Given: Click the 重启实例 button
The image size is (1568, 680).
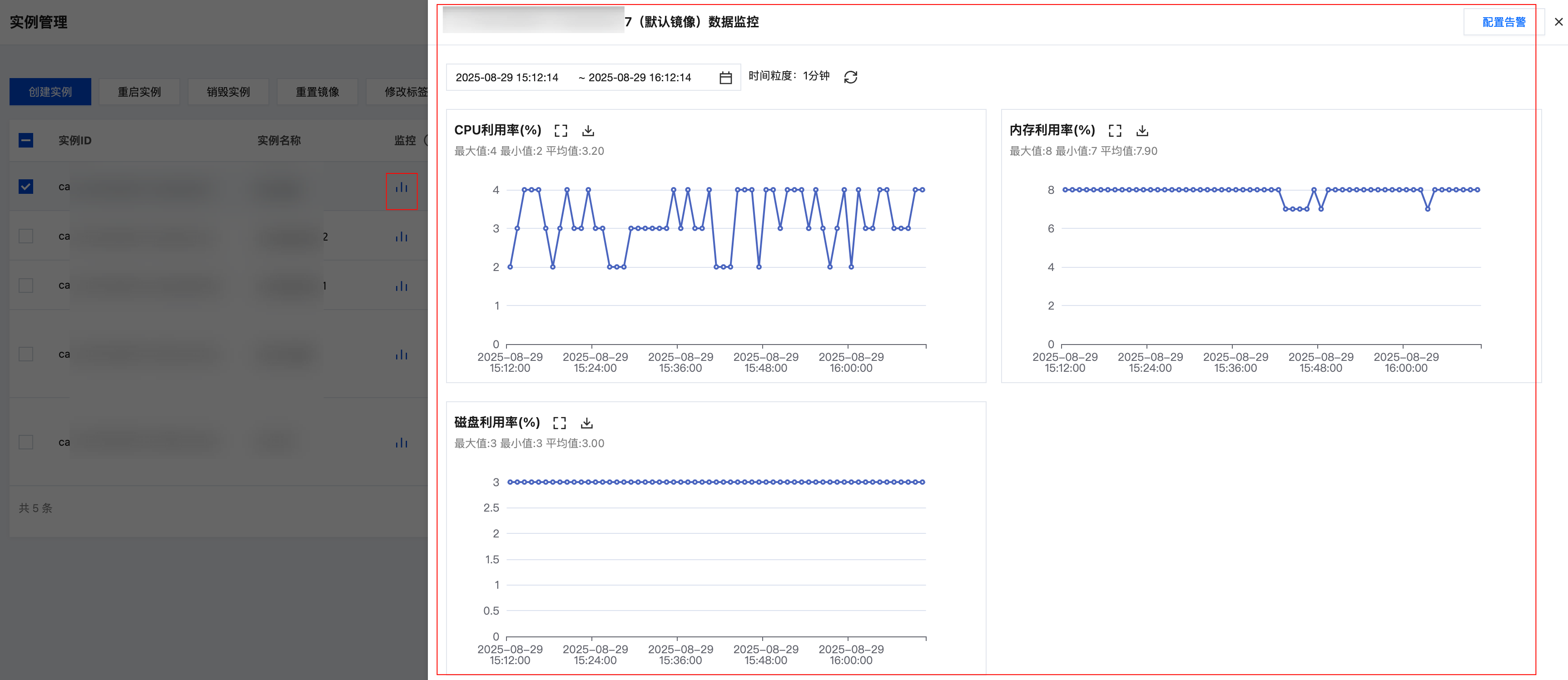Looking at the screenshot, I should (139, 91).
